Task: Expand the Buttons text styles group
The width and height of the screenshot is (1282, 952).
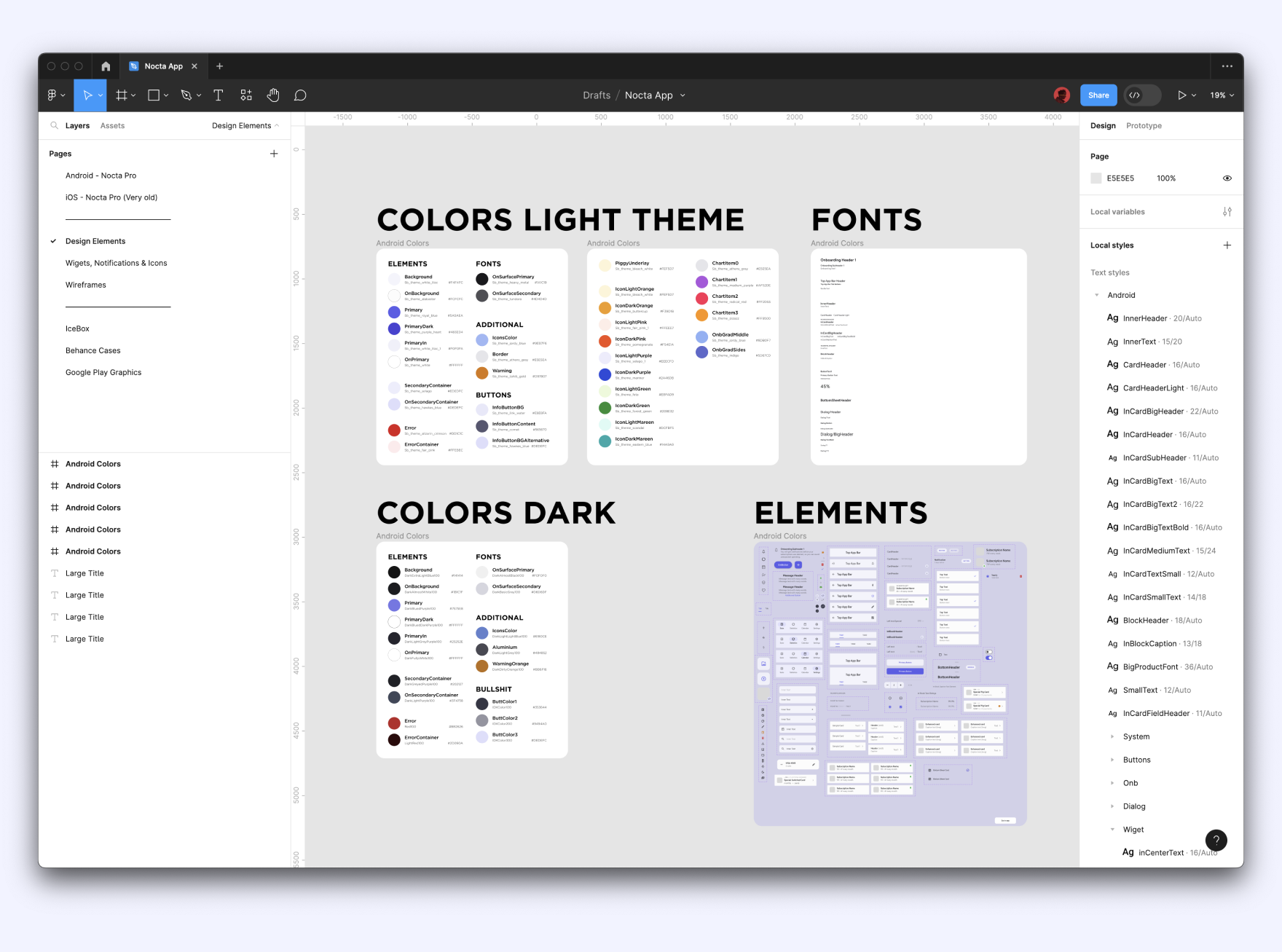Action: 1112,760
